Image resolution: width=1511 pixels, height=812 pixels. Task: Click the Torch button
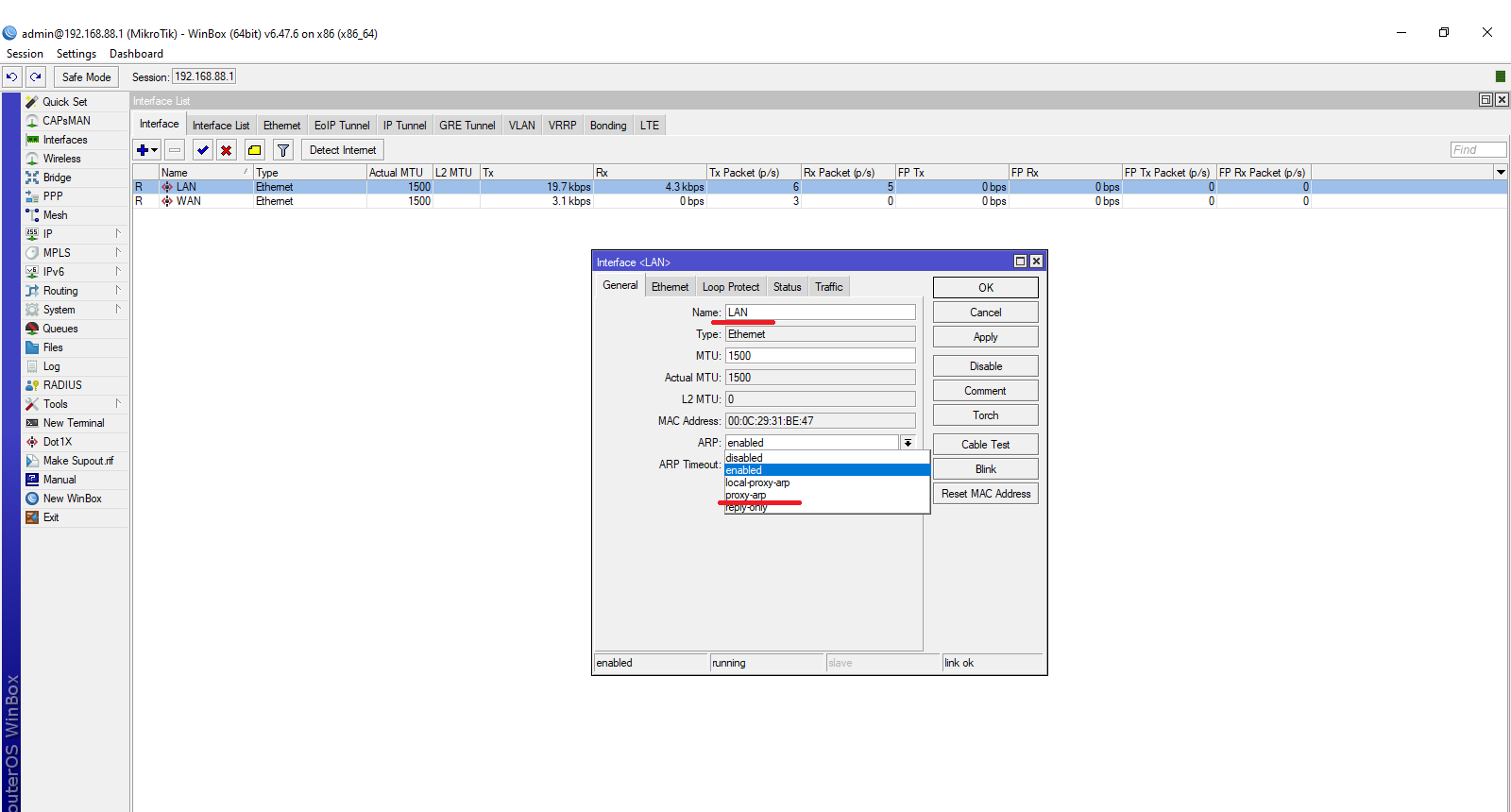pos(985,415)
